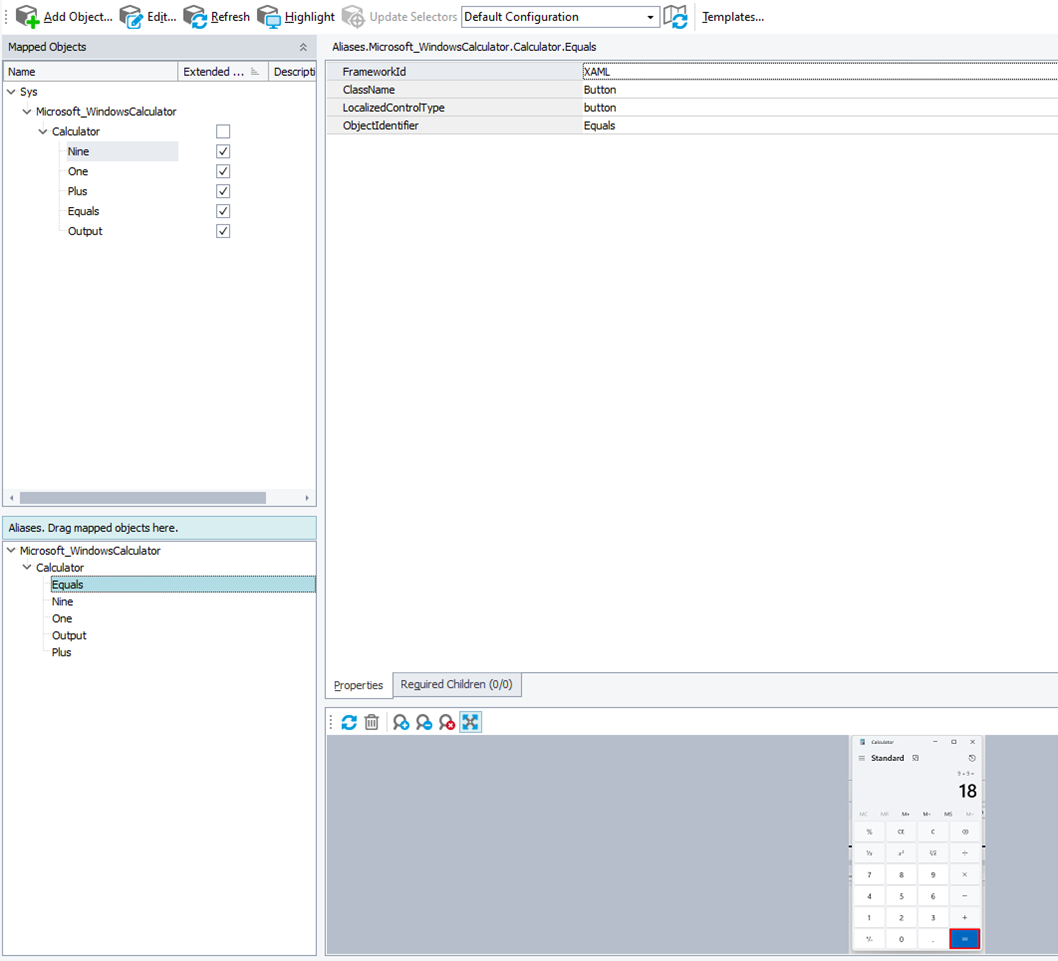Uncheck the checkbox next to Output

click(x=223, y=231)
